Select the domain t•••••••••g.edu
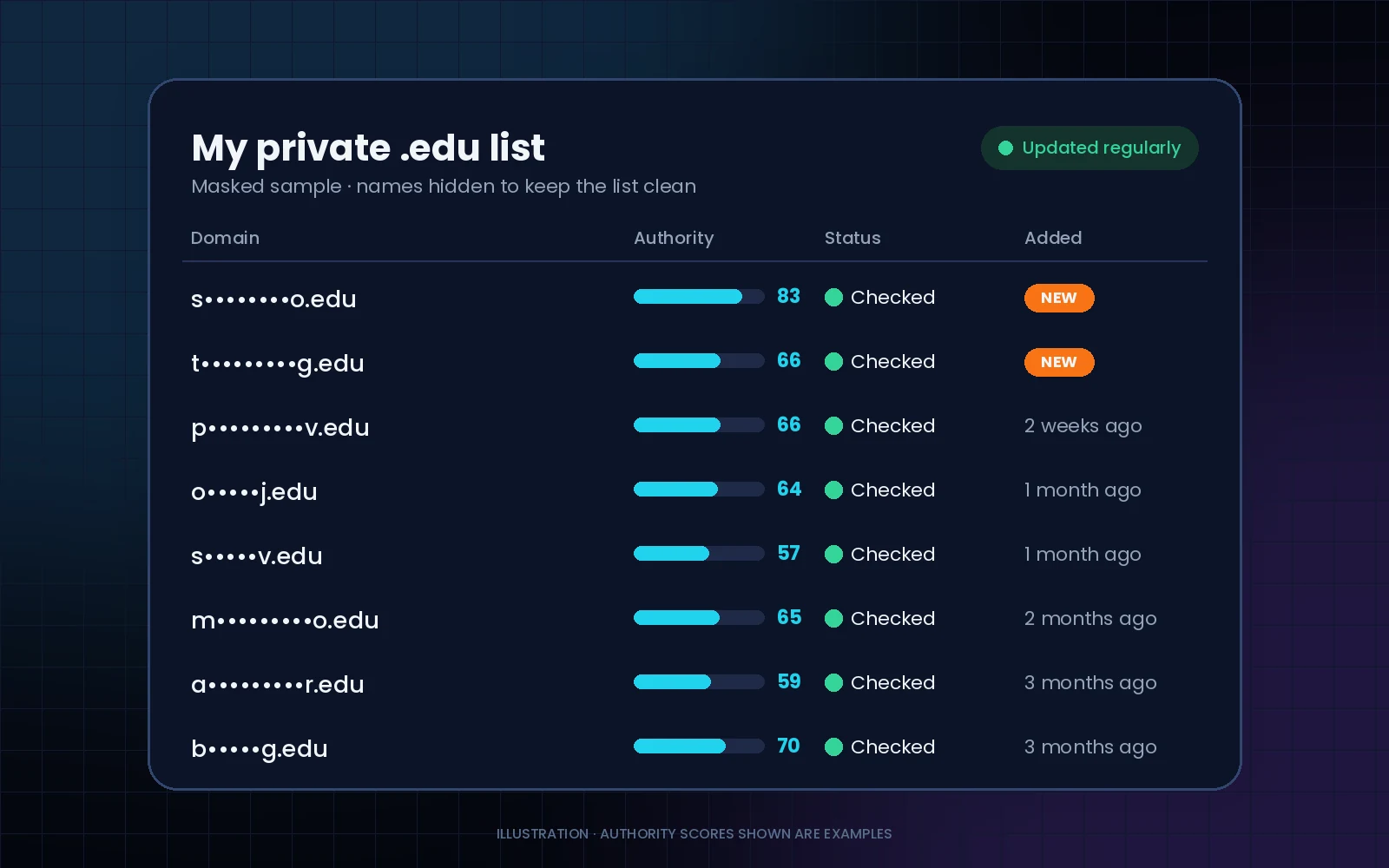This screenshot has width=1389, height=868. coord(278,364)
